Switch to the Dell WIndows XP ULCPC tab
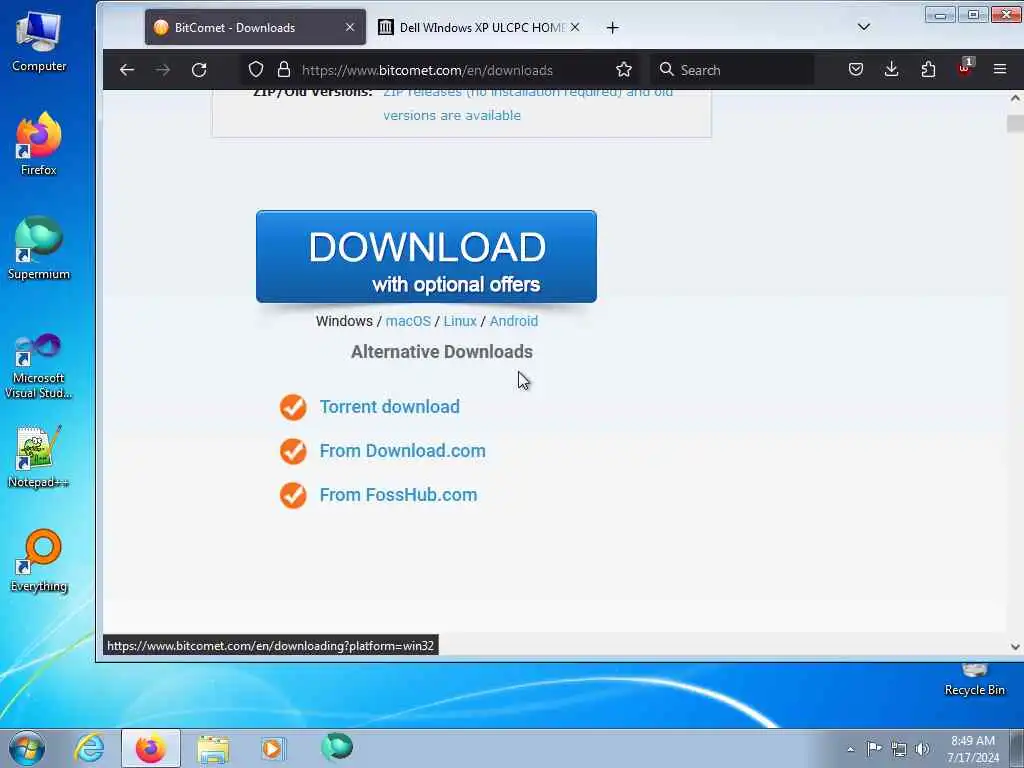1024x768 pixels. 481,27
